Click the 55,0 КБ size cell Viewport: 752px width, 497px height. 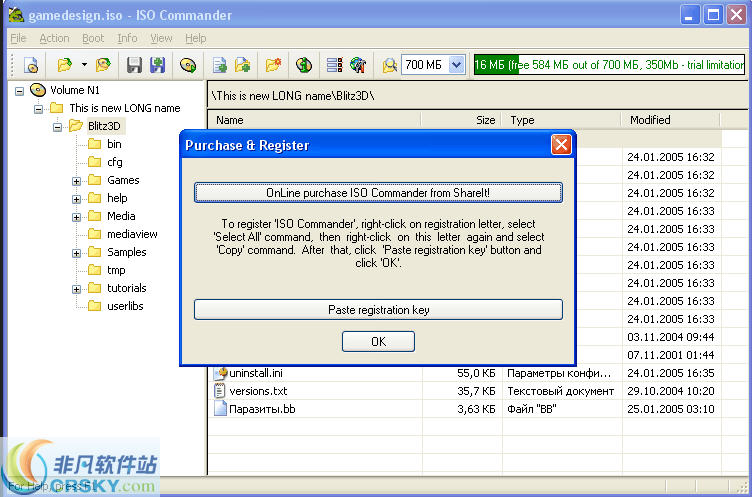476,373
